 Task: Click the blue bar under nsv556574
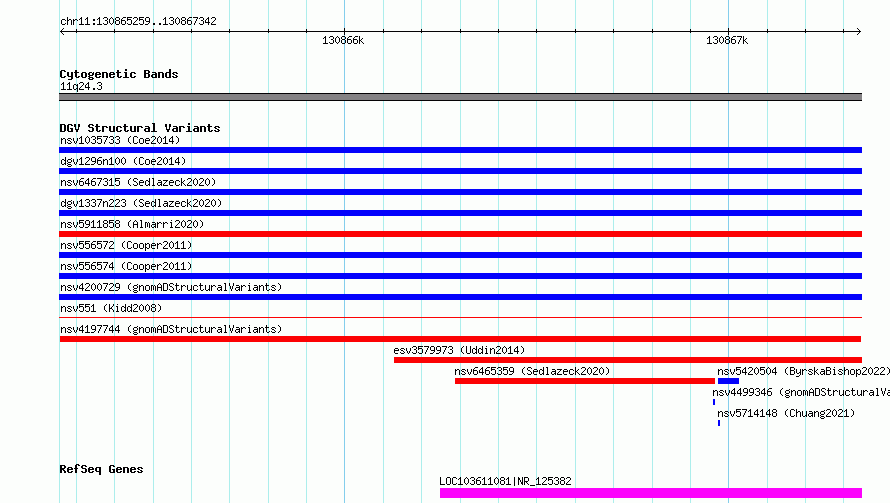coord(460,276)
